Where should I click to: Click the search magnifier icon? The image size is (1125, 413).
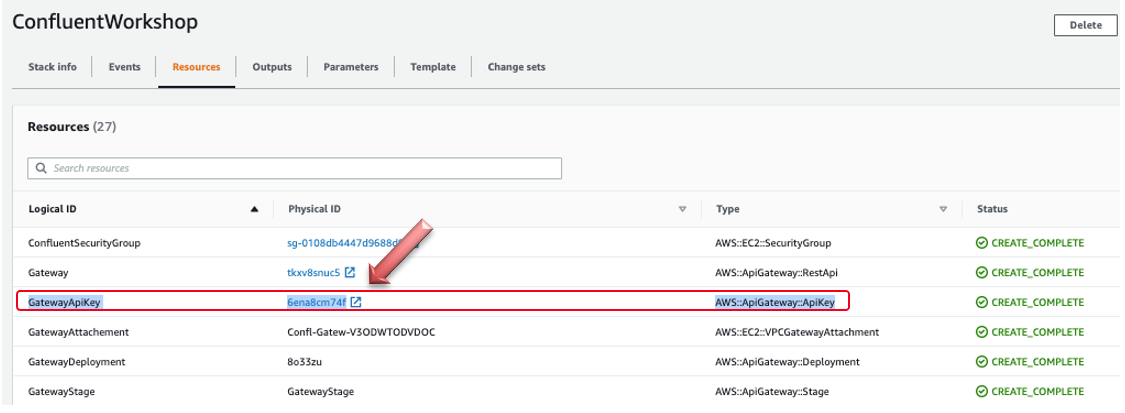(x=40, y=168)
